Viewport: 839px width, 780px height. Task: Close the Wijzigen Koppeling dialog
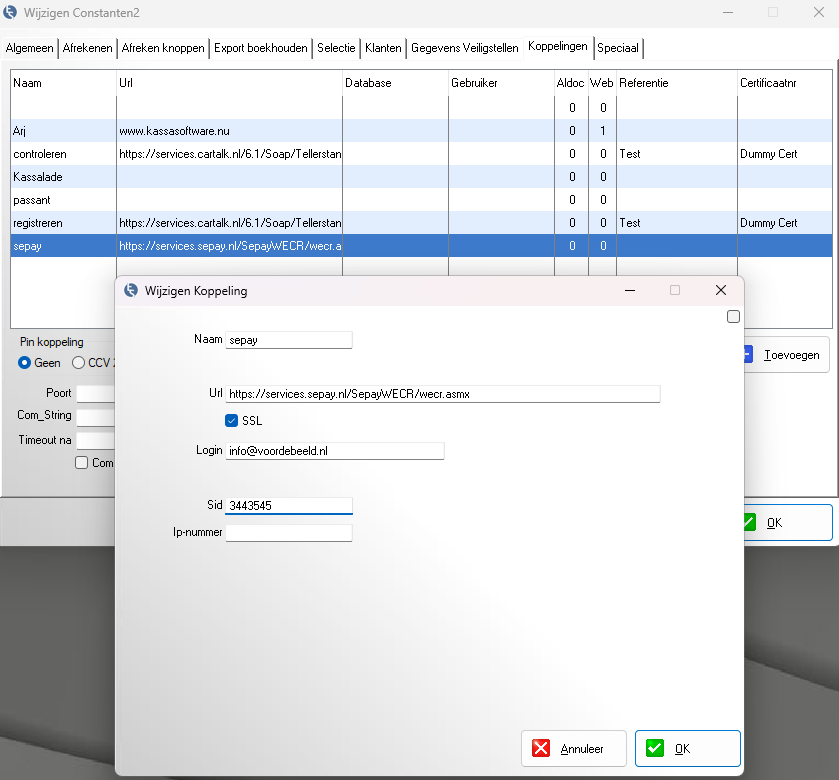(720, 290)
